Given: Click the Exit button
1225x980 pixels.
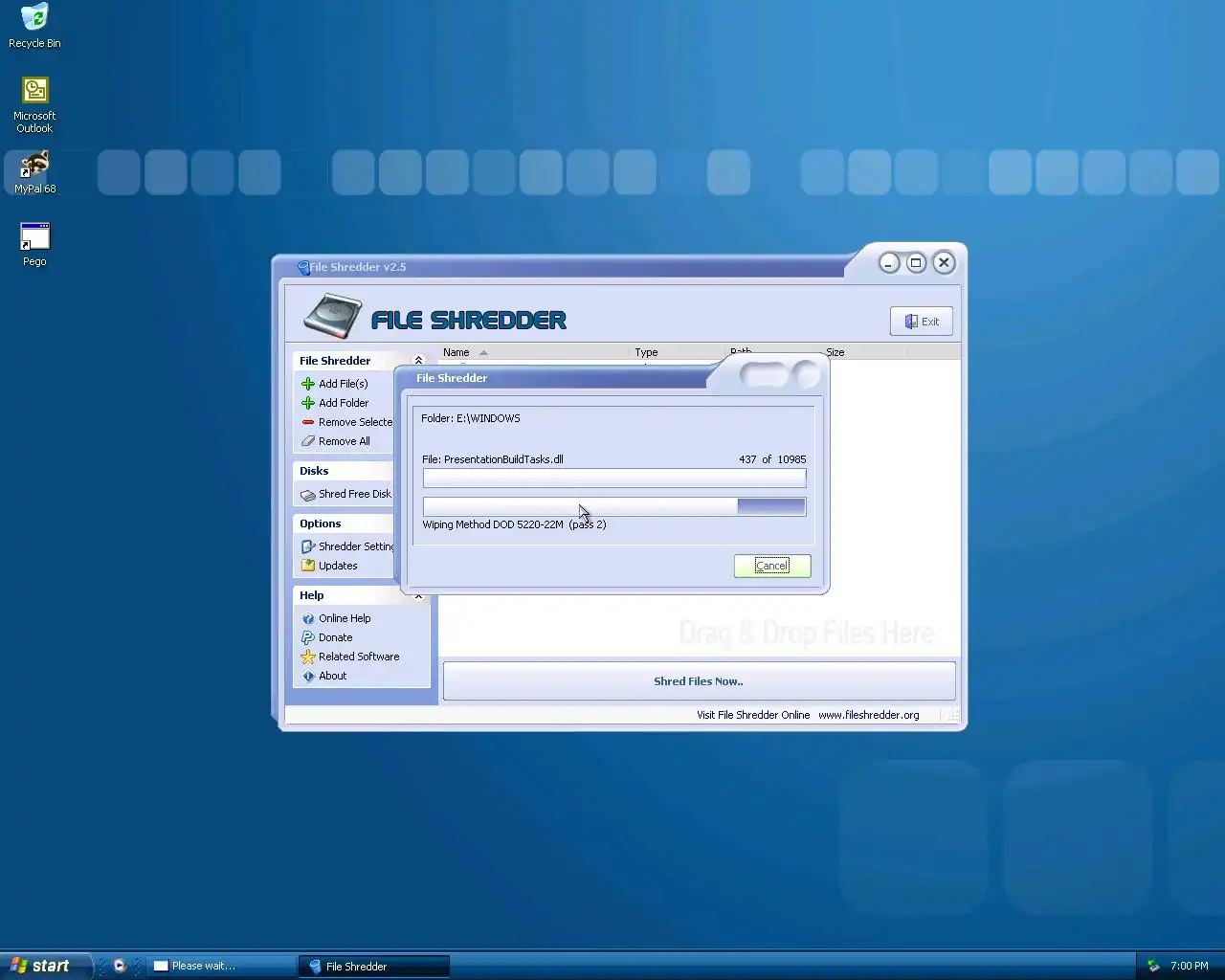Looking at the screenshot, I should coord(921,322).
